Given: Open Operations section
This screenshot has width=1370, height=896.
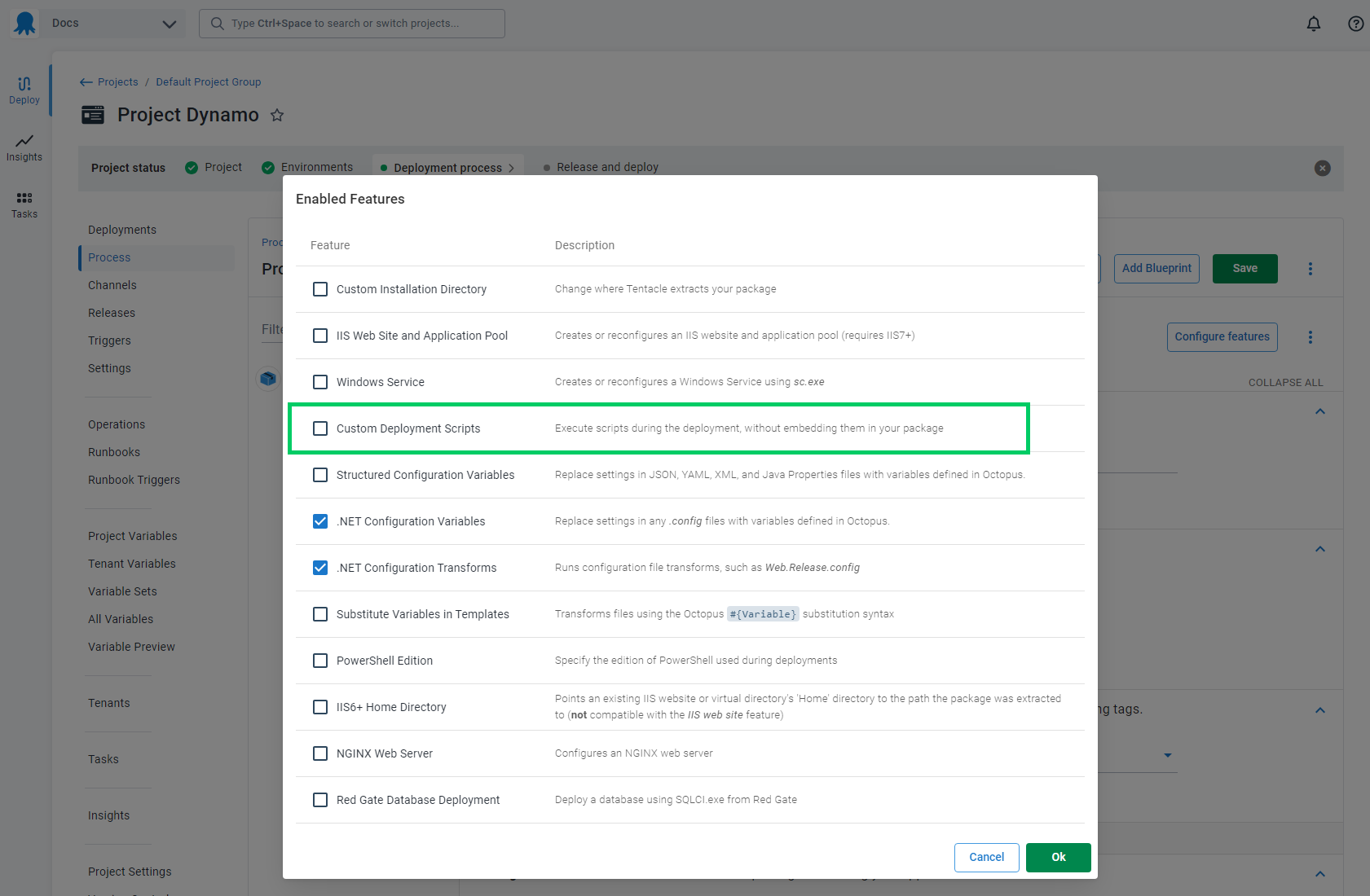Looking at the screenshot, I should click(117, 424).
